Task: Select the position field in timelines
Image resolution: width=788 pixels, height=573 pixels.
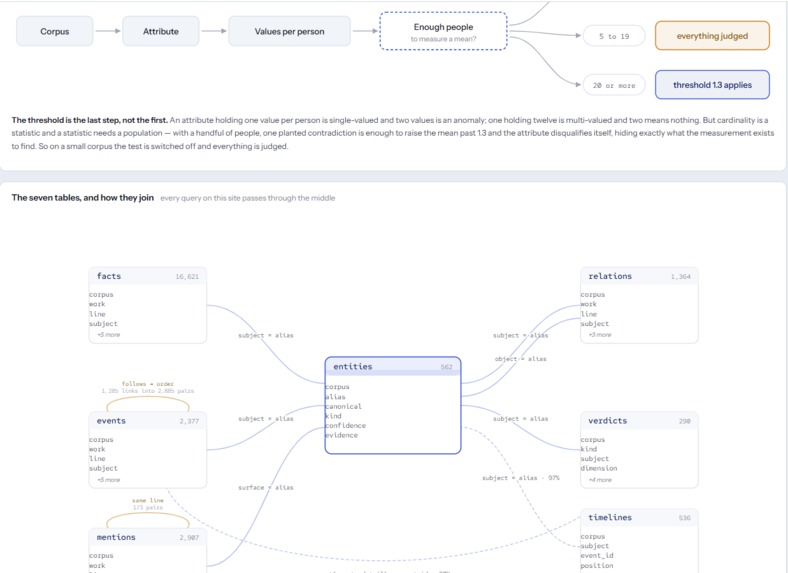Action: coord(597,565)
